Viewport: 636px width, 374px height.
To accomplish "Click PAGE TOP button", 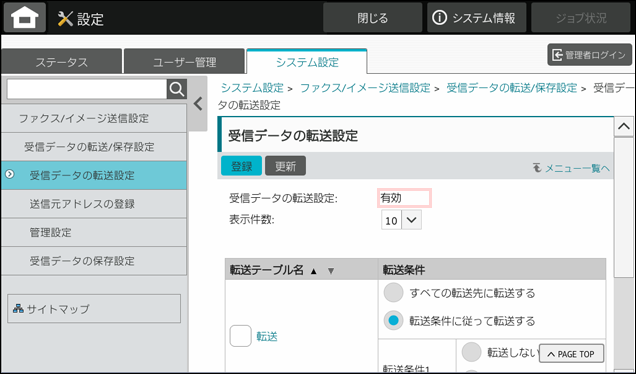I will (571, 354).
